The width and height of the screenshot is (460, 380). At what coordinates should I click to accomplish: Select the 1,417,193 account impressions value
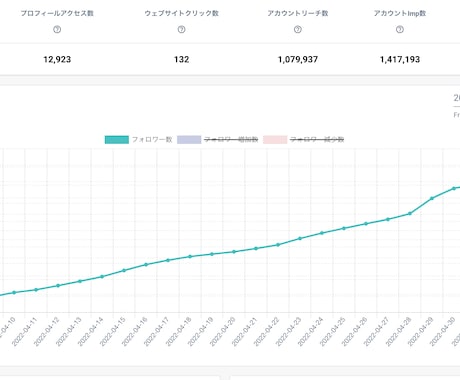point(400,59)
